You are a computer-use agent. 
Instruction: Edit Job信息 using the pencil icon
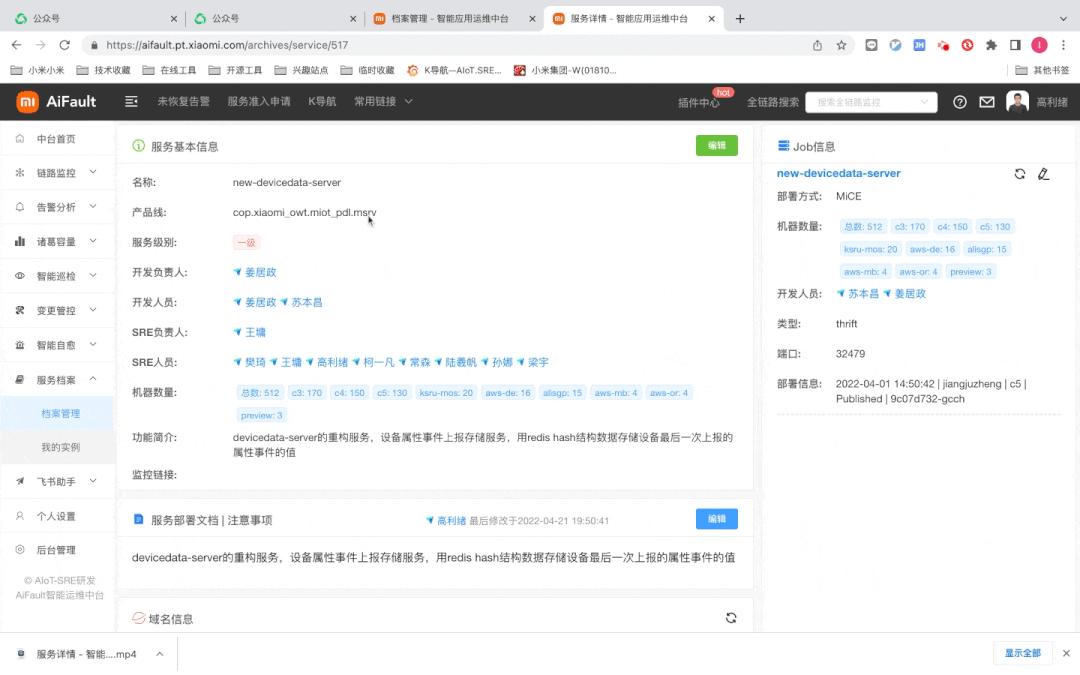(1044, 174)
